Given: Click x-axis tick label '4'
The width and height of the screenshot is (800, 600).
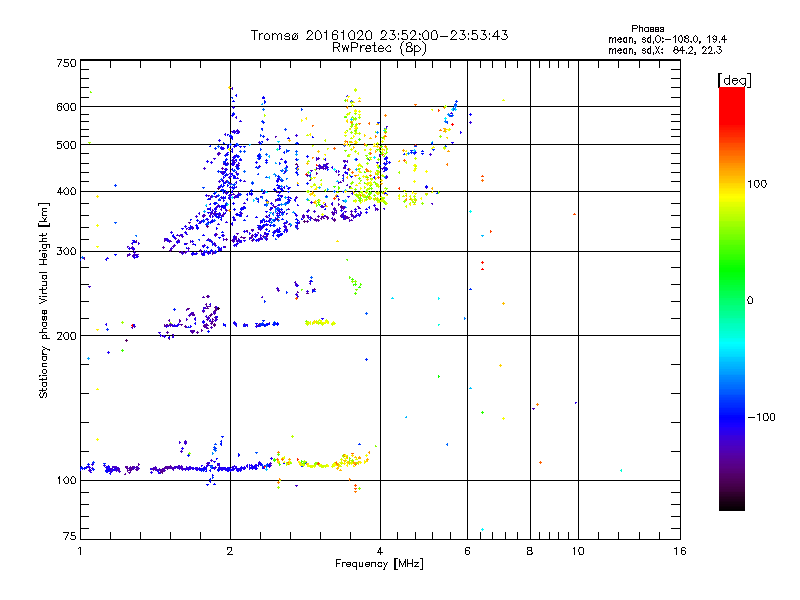Looking at the screenshot, I should 380,551.
